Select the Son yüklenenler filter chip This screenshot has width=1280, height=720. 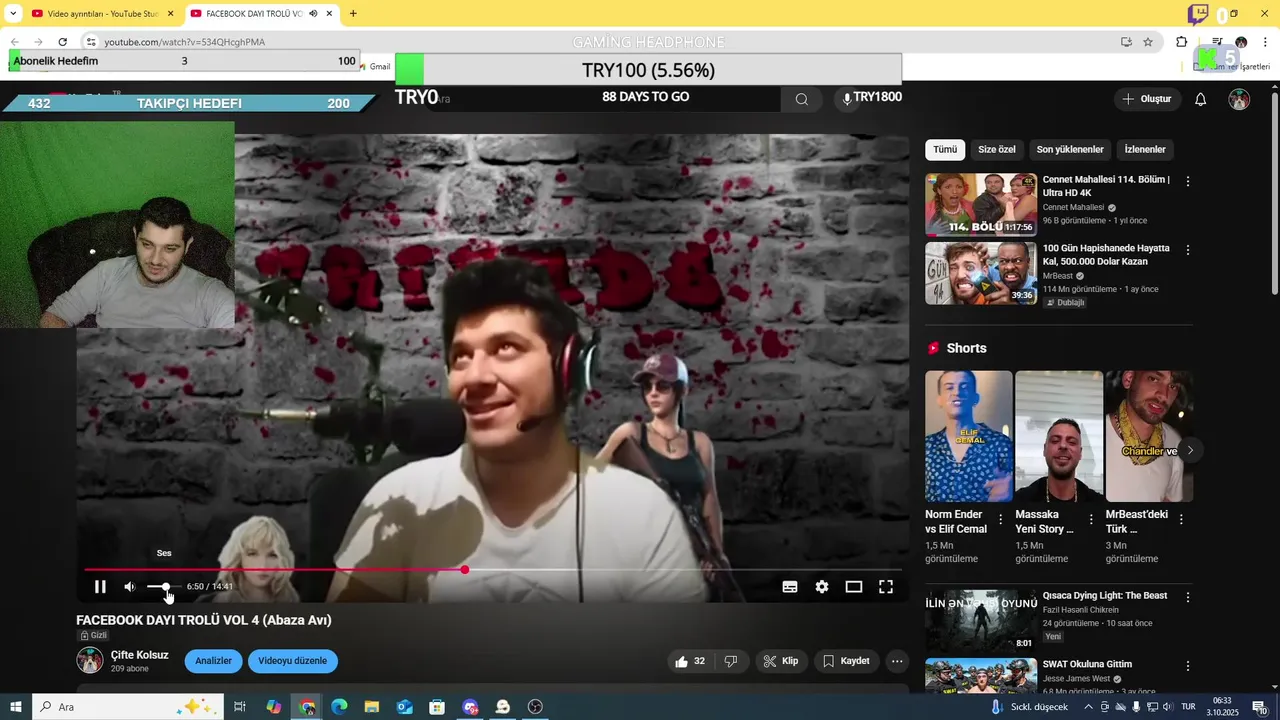click(x=1070, y=150)
